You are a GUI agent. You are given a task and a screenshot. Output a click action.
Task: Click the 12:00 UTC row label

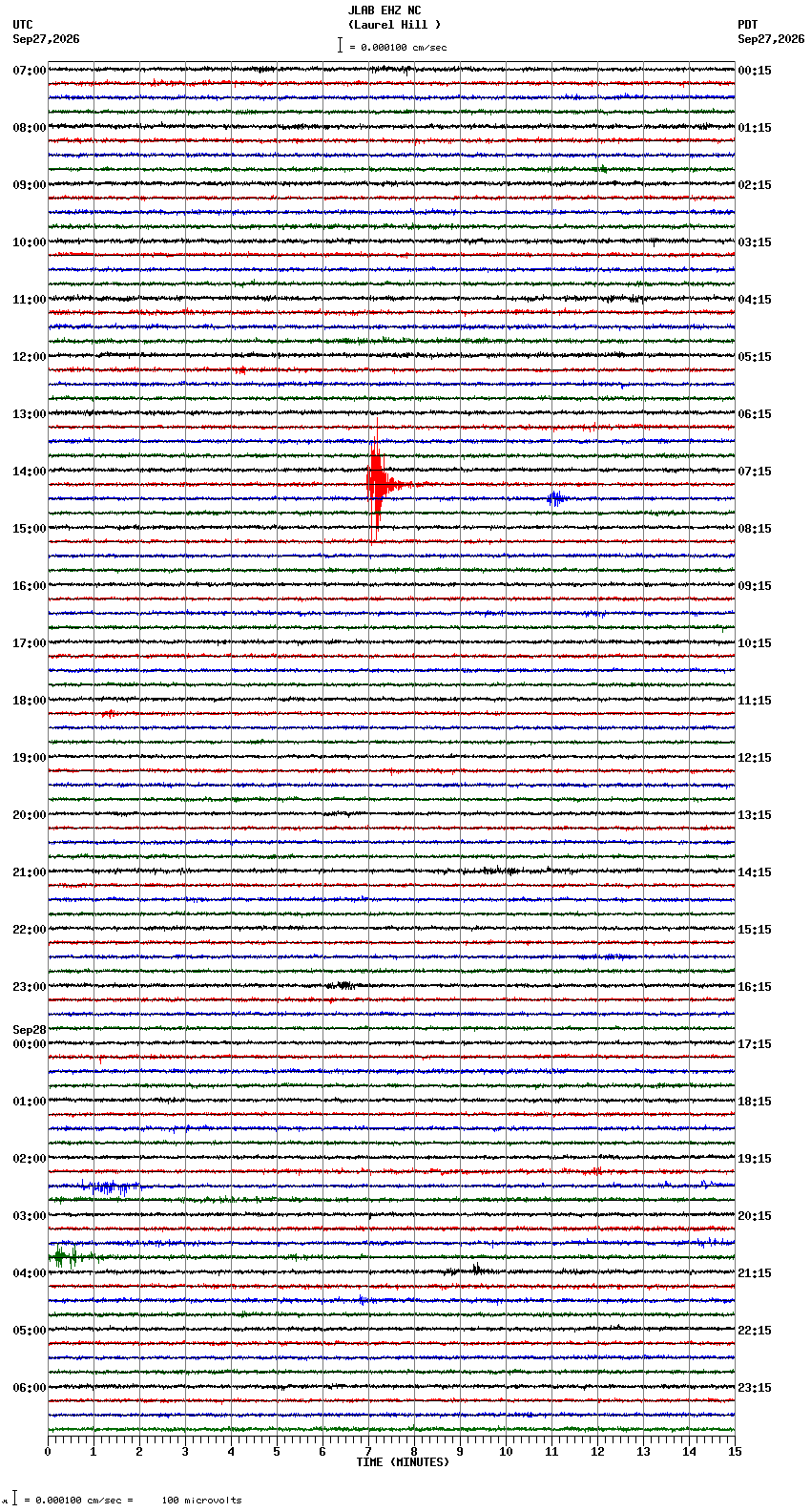click(x=30, y=357)
